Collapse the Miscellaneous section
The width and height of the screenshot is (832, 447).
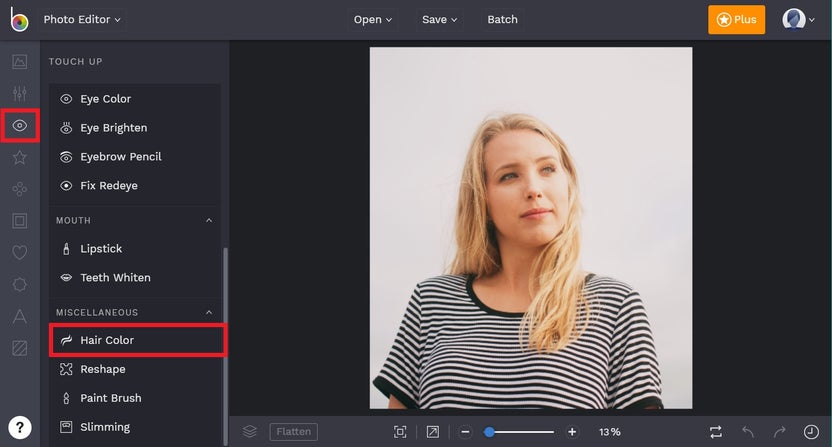click(x=209, y=312)
